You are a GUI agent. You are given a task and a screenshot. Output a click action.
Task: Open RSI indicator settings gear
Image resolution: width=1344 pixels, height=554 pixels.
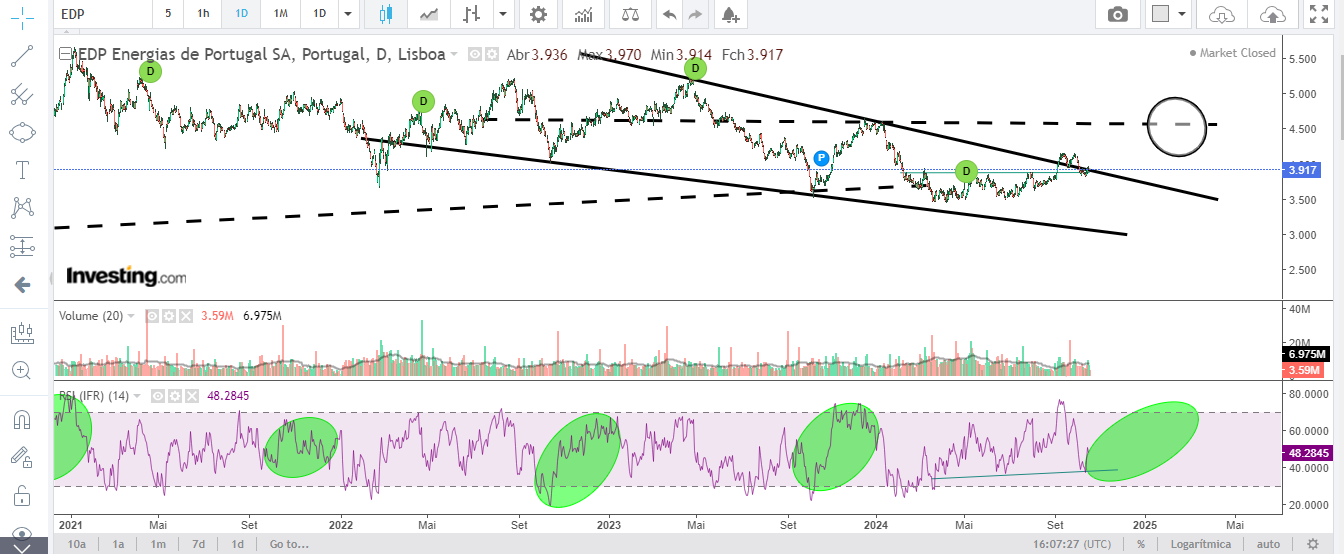click(174, 396)
